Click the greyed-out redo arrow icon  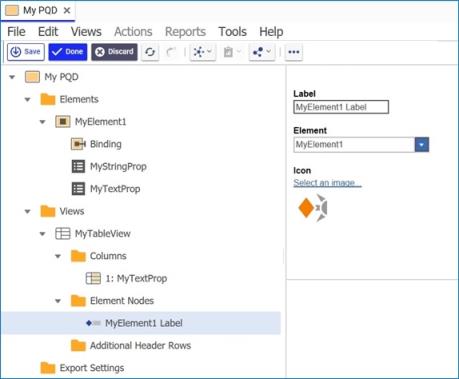tap(171, 52)
